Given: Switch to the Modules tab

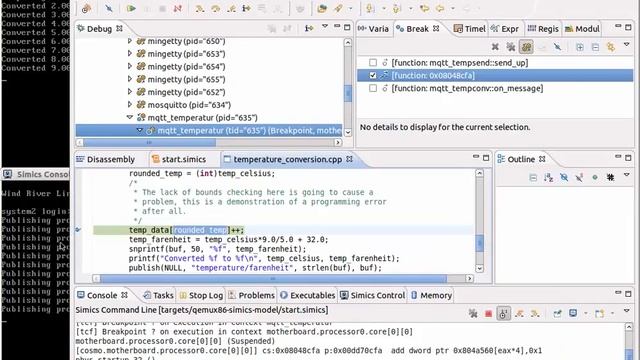Looking at the screenshot, I should coord(582,29).
